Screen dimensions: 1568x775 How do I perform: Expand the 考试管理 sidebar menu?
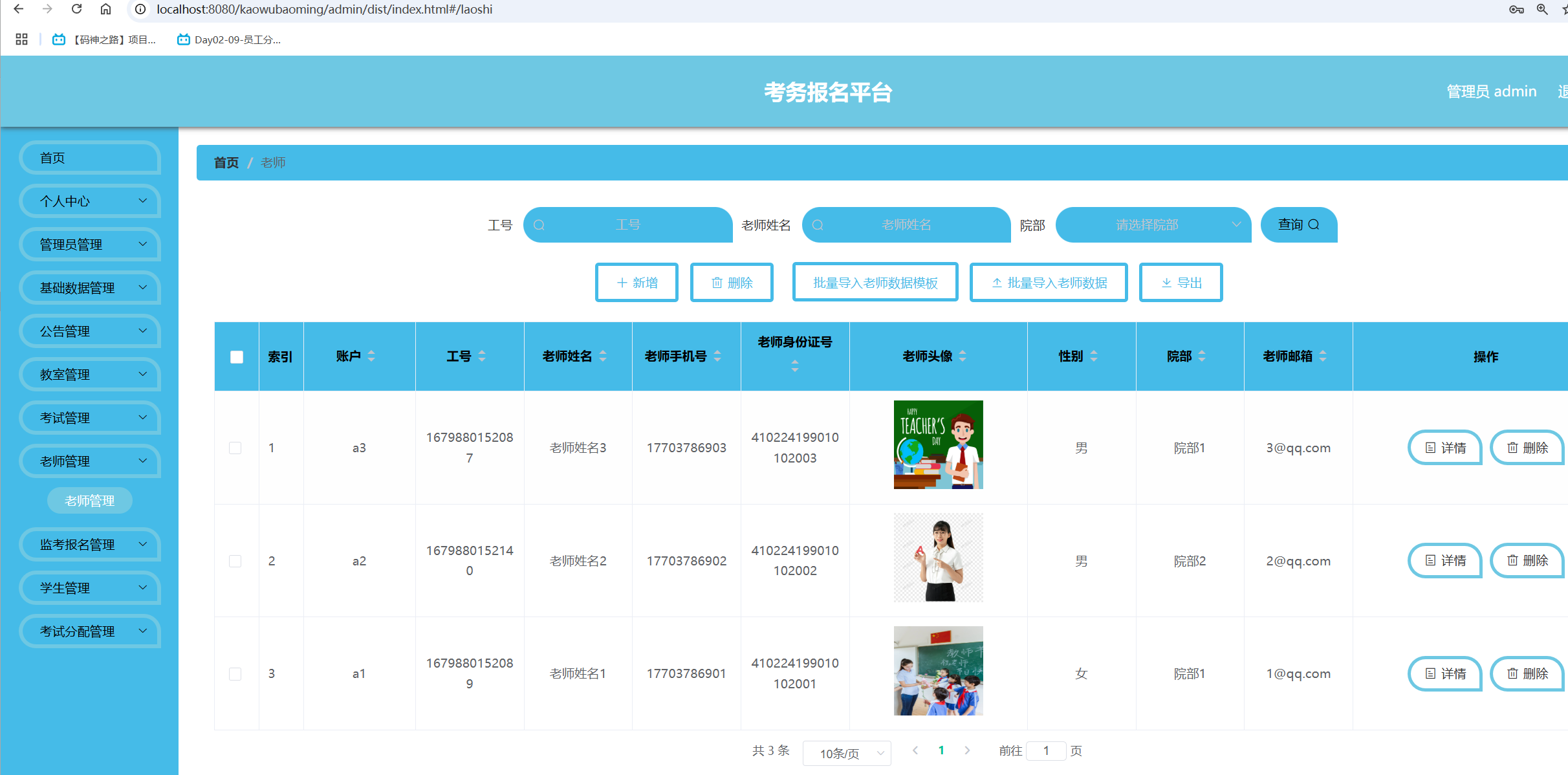click(x=90, y=418)
